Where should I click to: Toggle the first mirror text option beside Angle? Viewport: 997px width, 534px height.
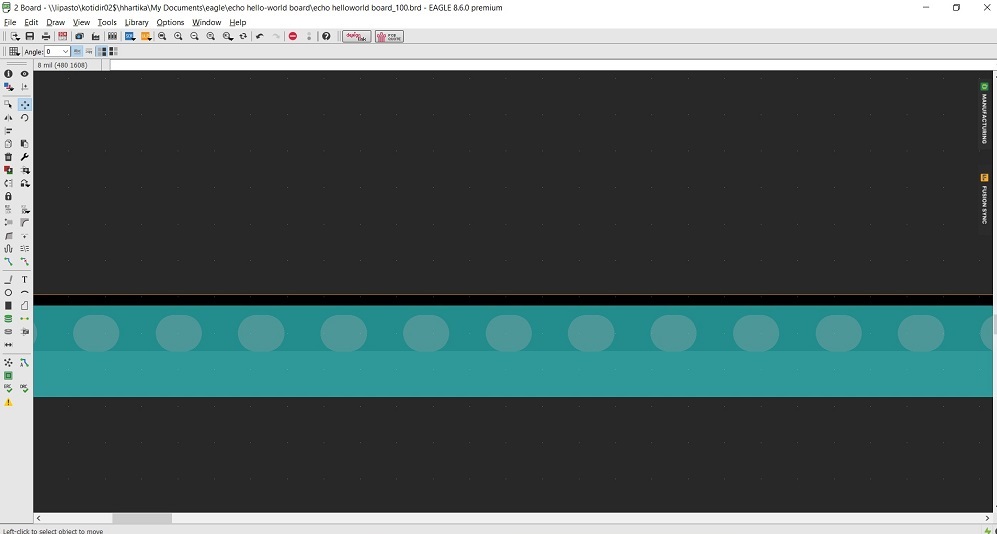pos(77,51)
